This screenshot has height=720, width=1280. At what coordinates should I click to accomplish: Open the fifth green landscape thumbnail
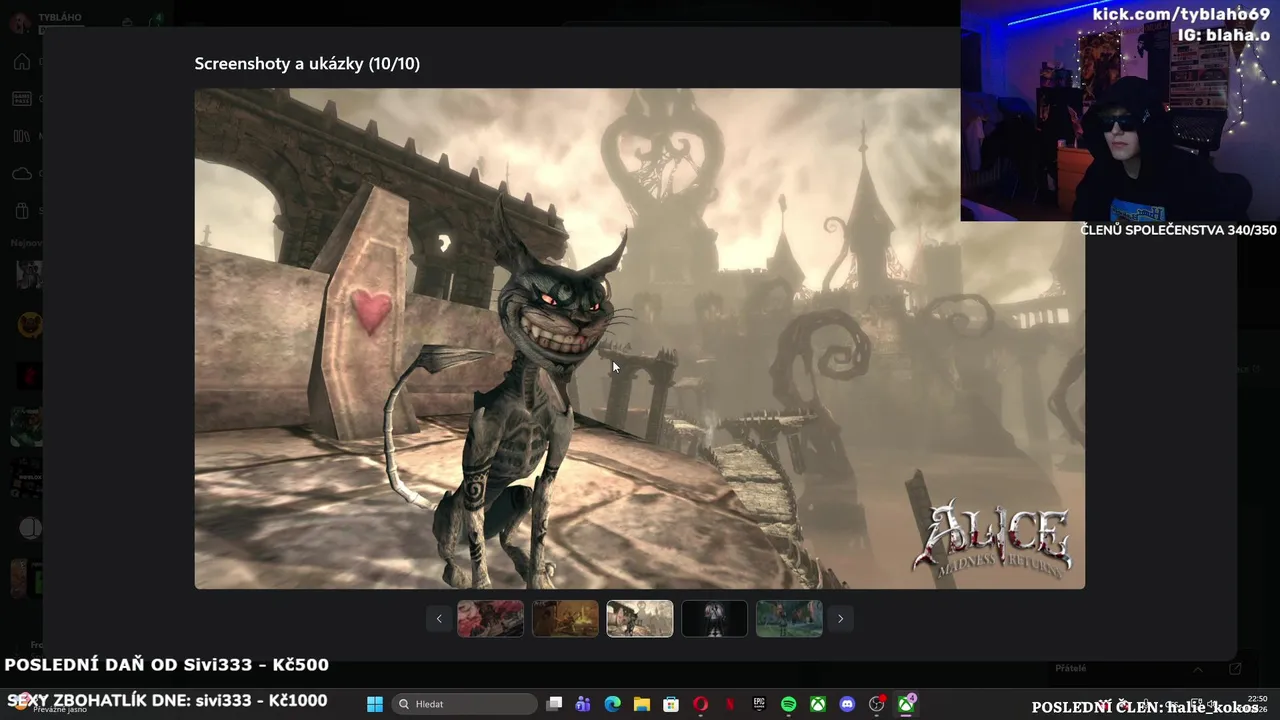(x=789, y=619)
